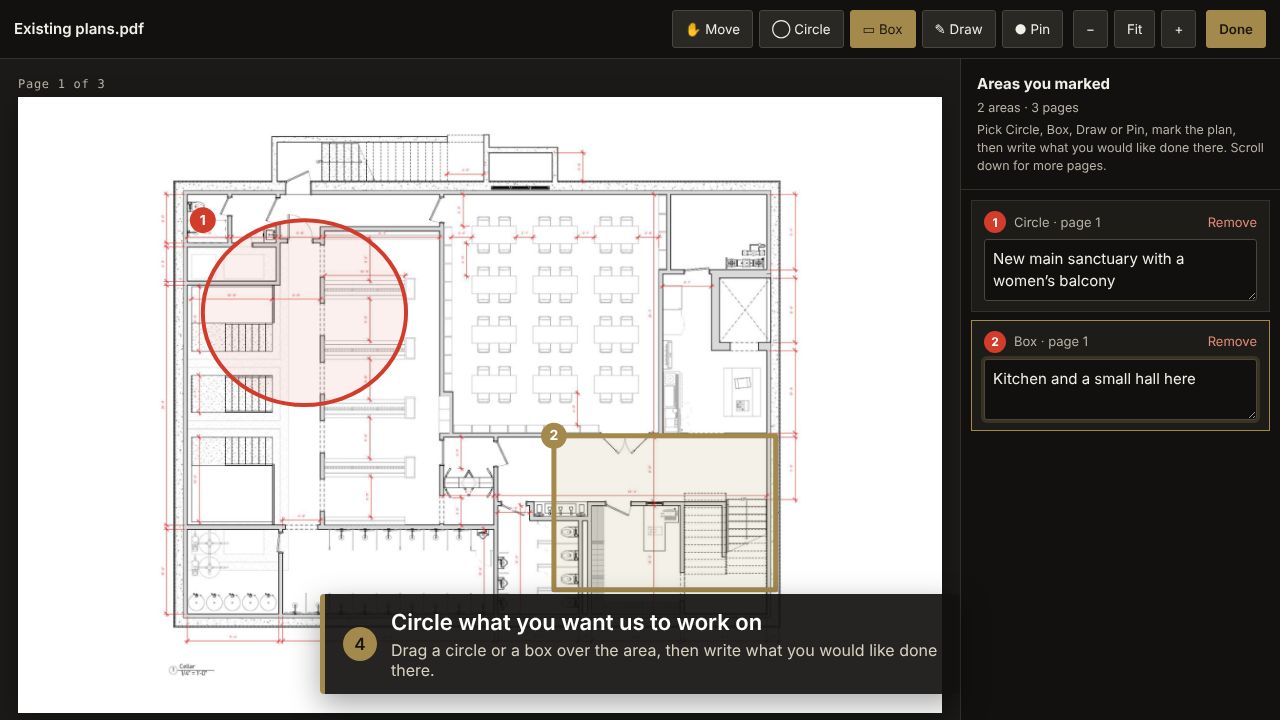Click the red number 2 badge in sidebar

coord(995,342)
